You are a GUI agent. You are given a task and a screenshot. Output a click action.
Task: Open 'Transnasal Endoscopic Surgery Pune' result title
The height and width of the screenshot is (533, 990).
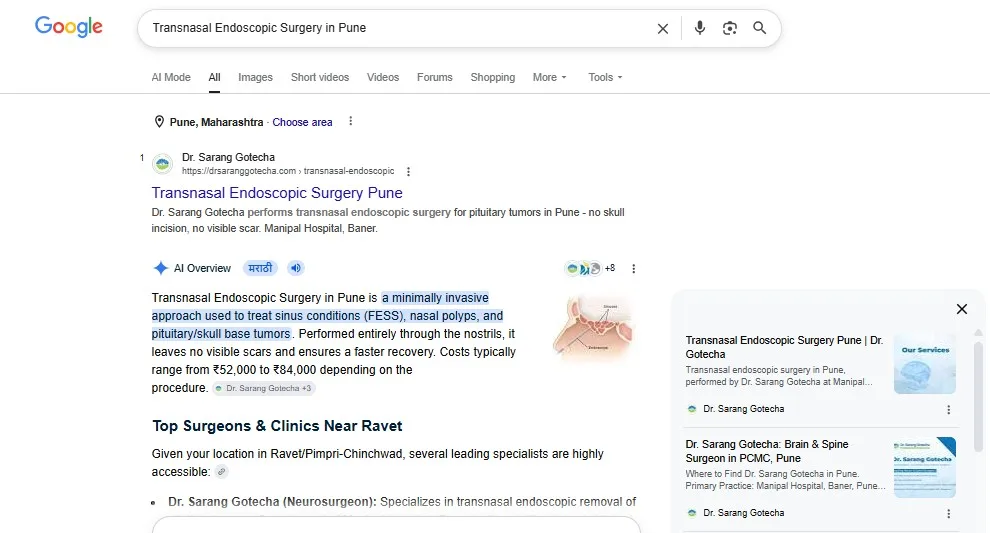click(277, 193)
